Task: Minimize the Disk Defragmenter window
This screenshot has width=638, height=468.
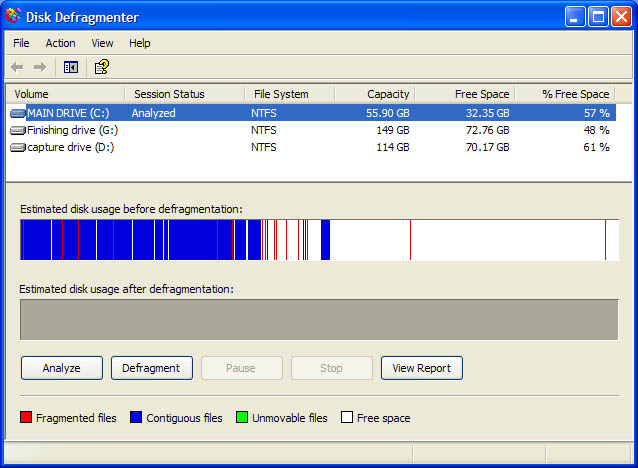Action: pyautogui.click(x=575, y=17)
